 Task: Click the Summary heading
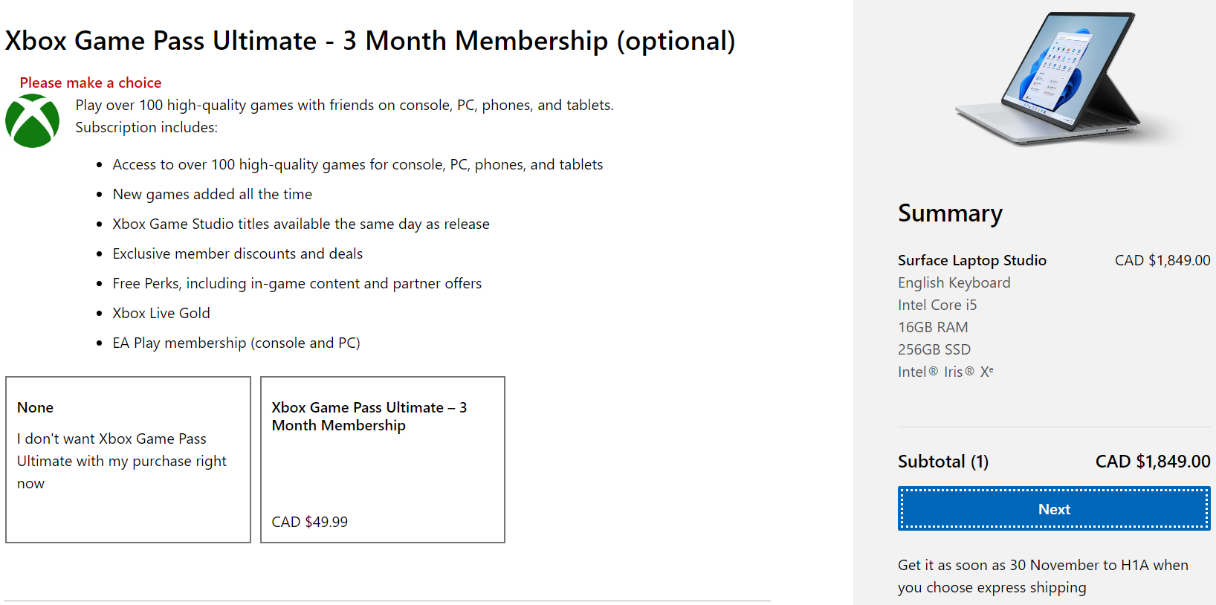pos(949,213)
